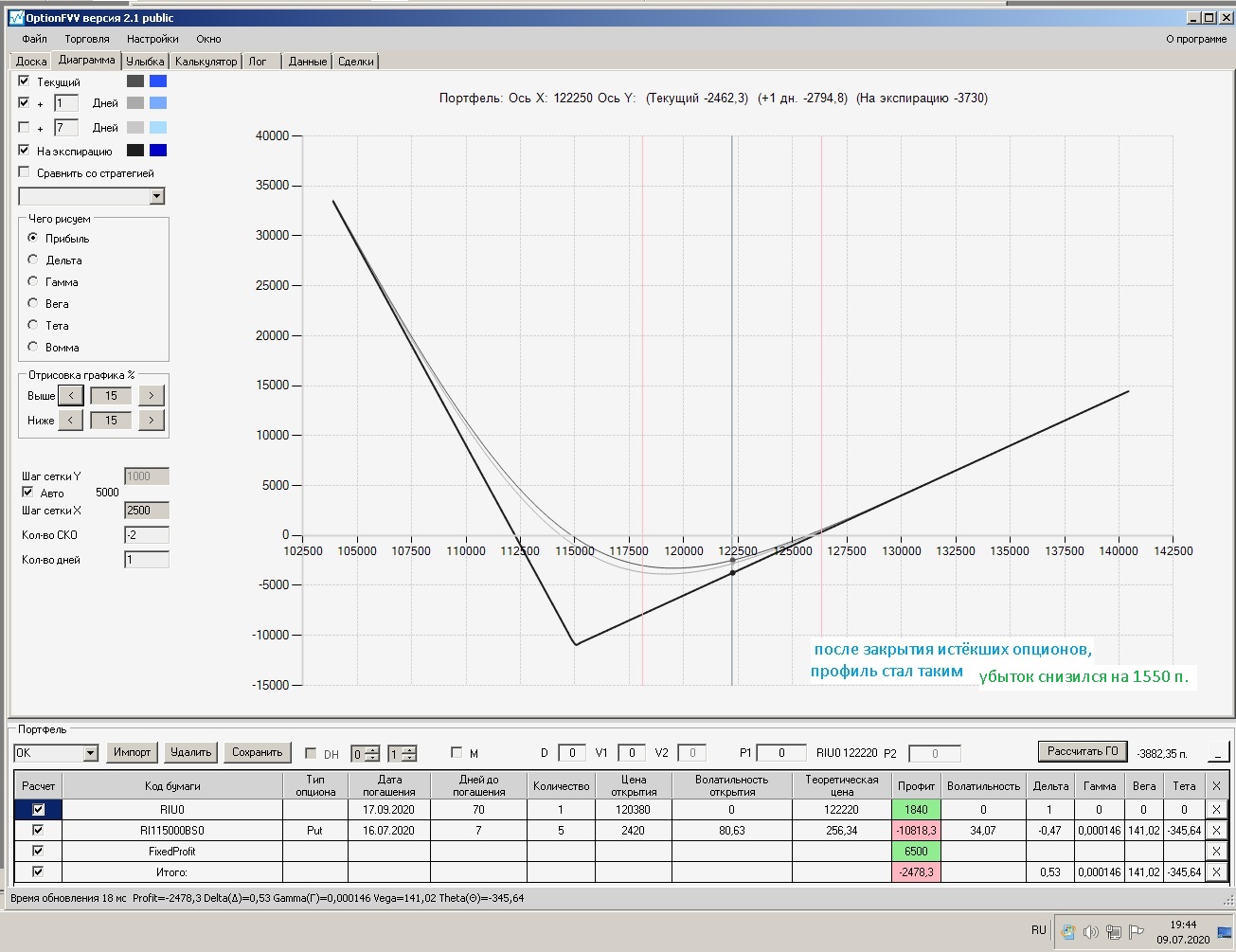
Task: Click the dark blue На экспирацию swatch
Action: point(158,151)
